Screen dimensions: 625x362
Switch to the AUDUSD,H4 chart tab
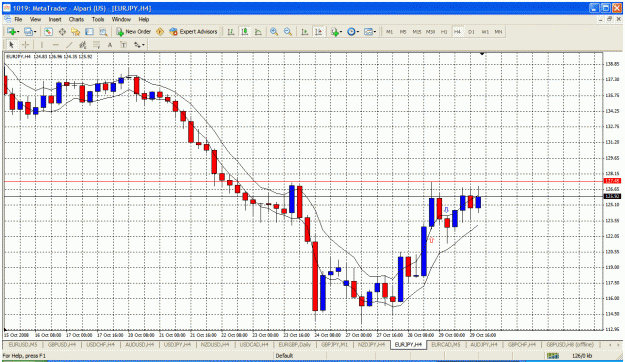(x=140, y=344)
